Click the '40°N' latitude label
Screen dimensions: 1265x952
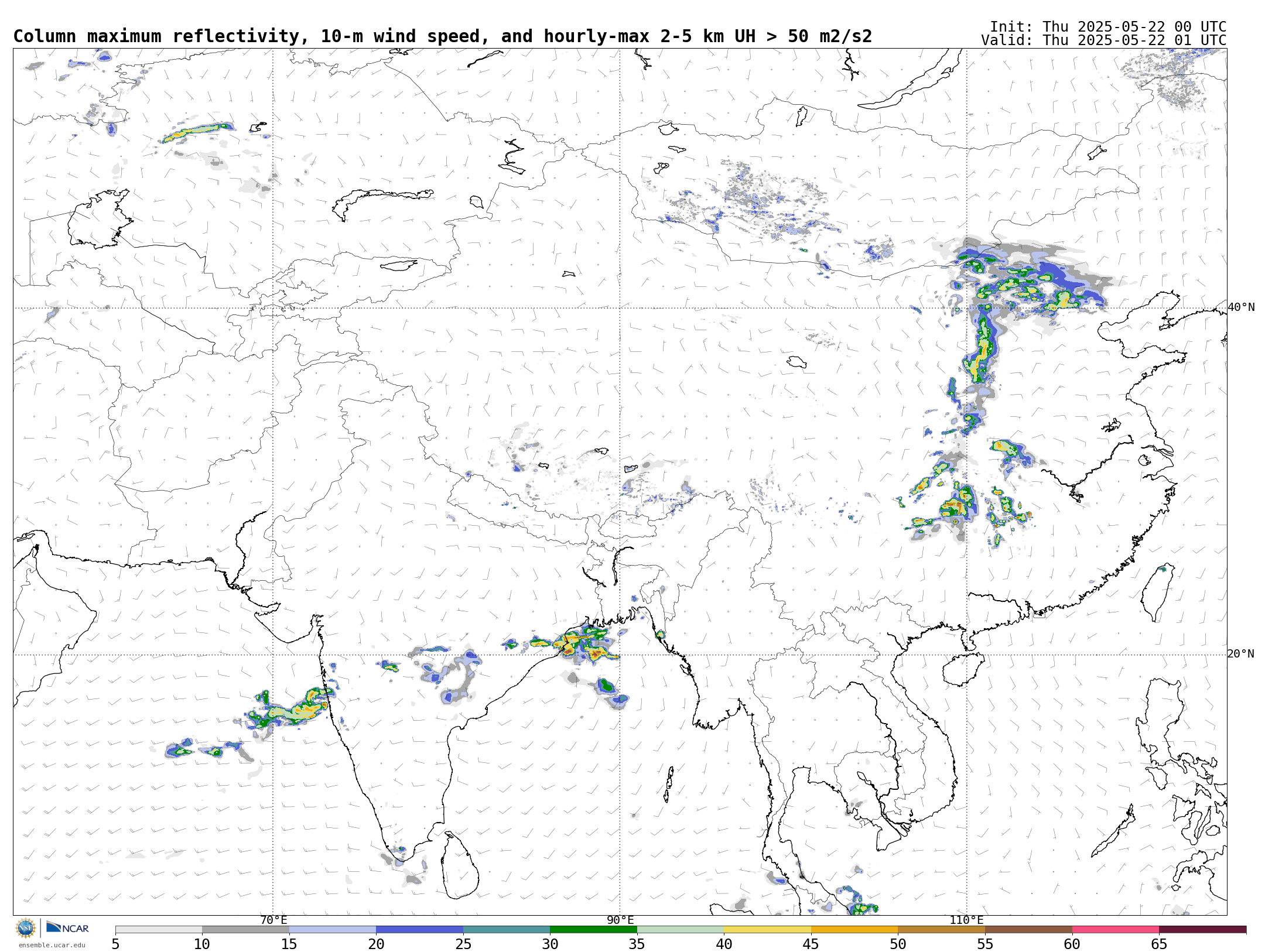[1241, 307]
